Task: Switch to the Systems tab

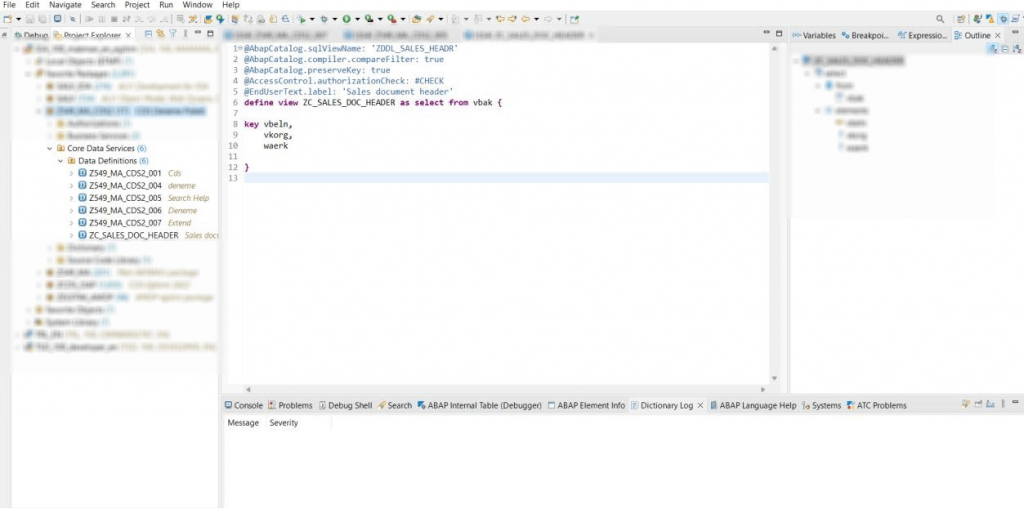Action: [x=822, y=405]
